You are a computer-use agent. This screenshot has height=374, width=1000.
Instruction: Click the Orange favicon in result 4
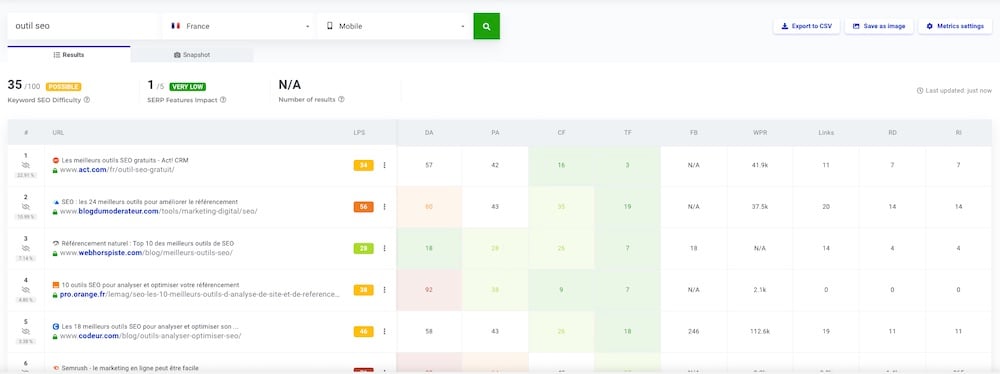pyautogui.click(x=55, y=285)
